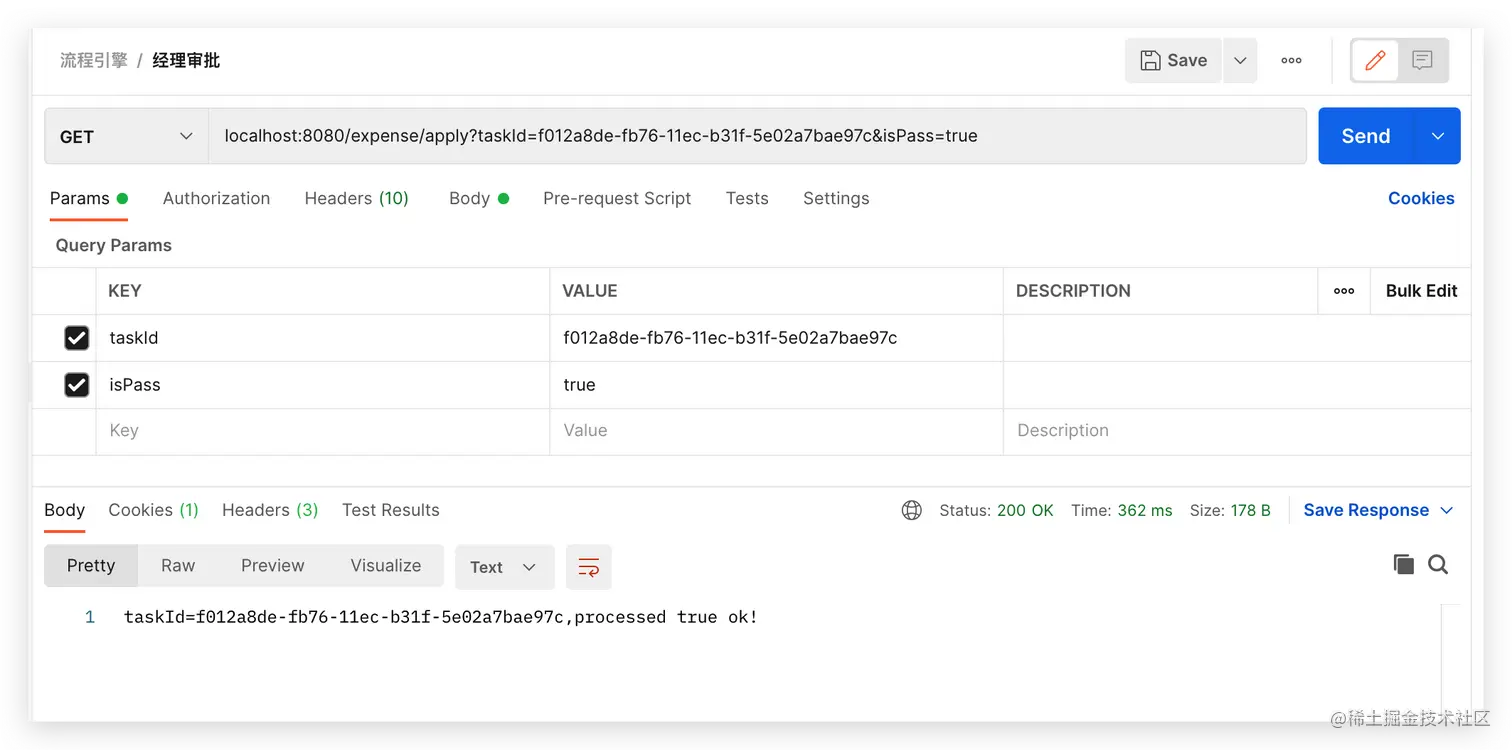Screen dimensions: 1512x750
Task: Open the request Body tab
Action: click(479, 198)
